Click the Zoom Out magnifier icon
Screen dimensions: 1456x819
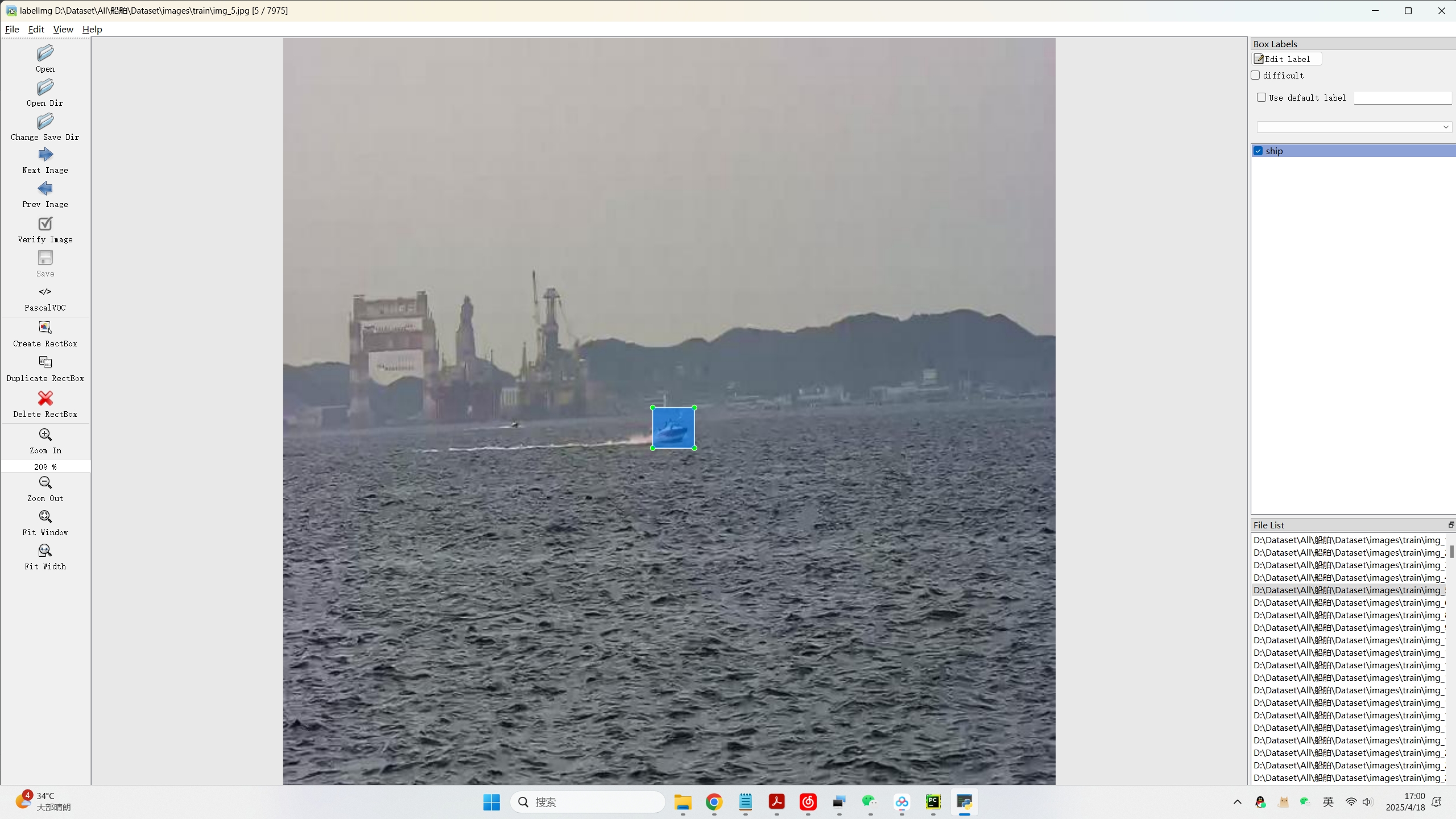[45, 483]
